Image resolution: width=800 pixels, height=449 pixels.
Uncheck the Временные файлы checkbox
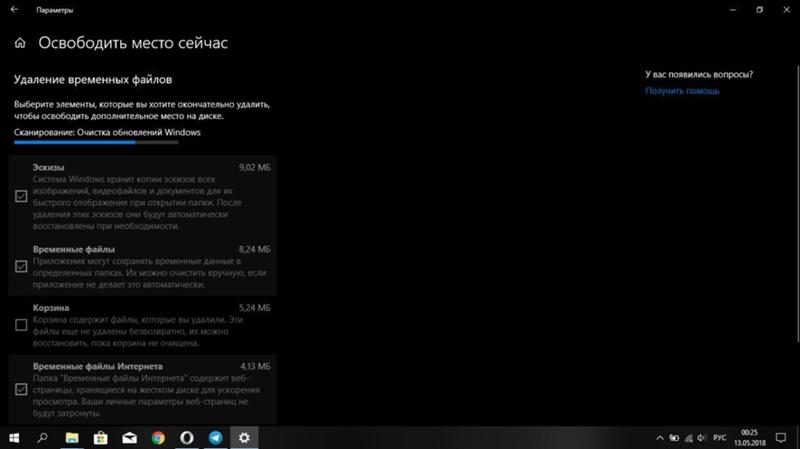pos(21,266)
